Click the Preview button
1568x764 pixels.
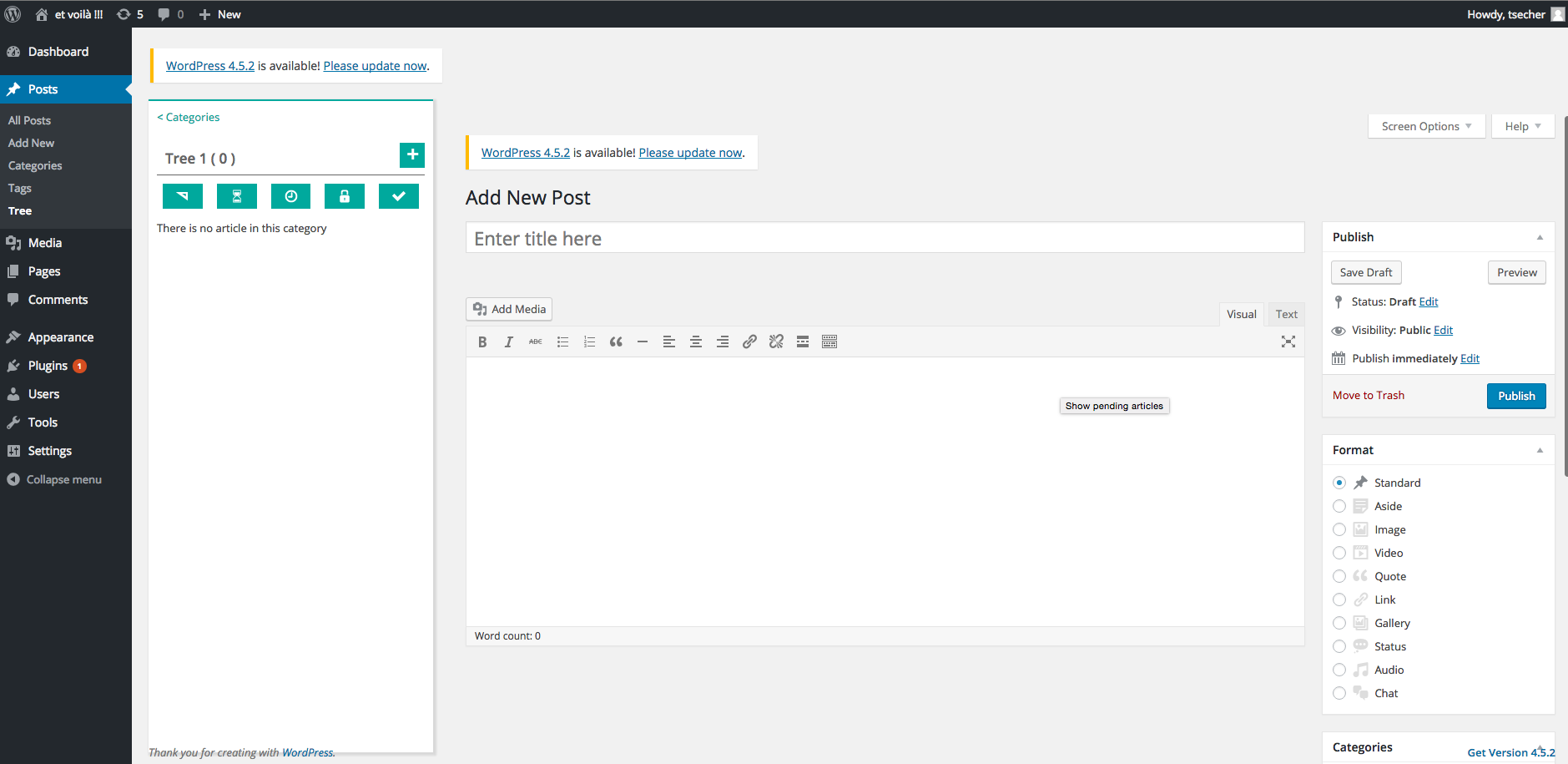[x=1517, y=272]
